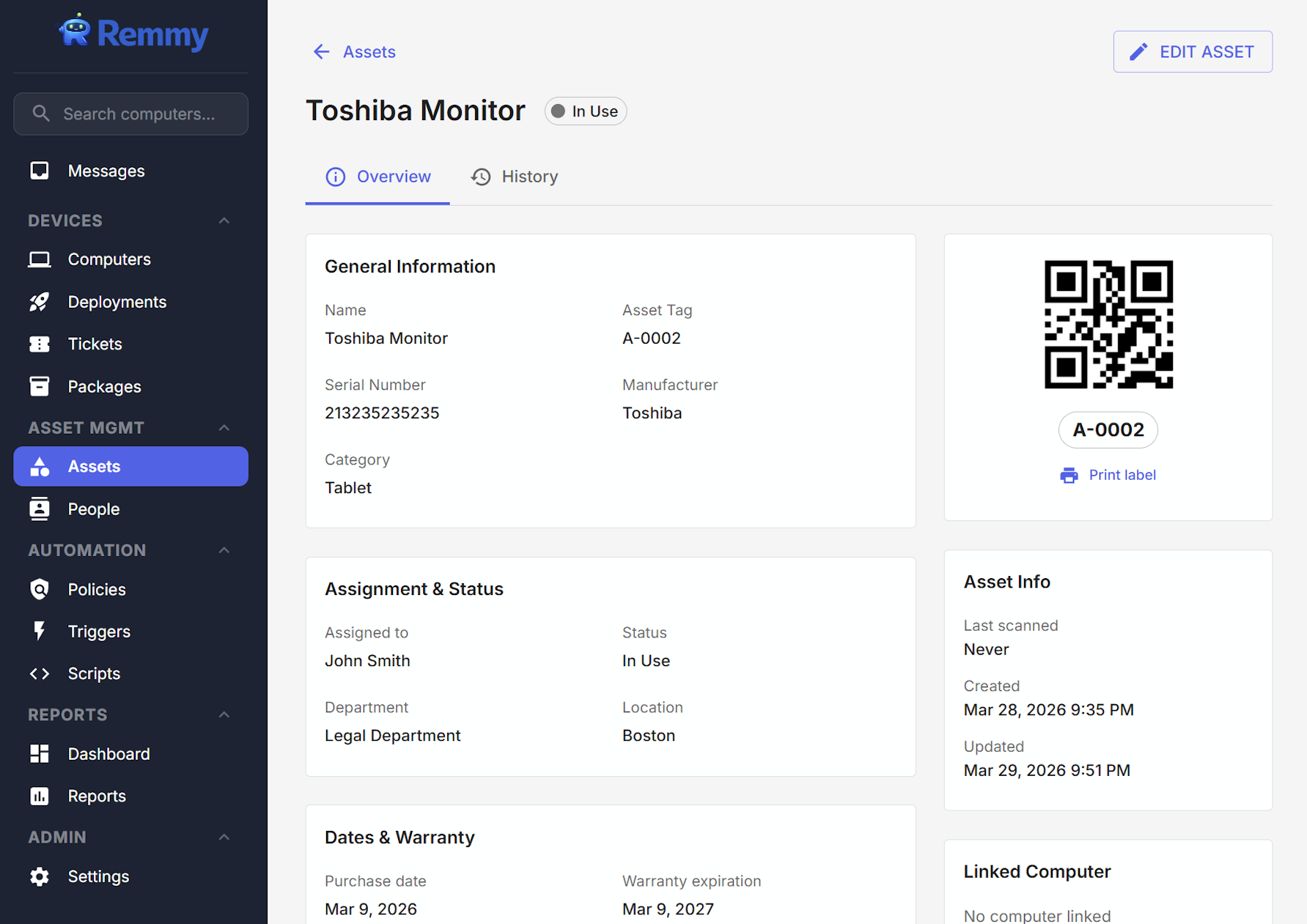Collapse the AUTOMATION section
The image size is (1307, 924).
[x=224, y=550]
